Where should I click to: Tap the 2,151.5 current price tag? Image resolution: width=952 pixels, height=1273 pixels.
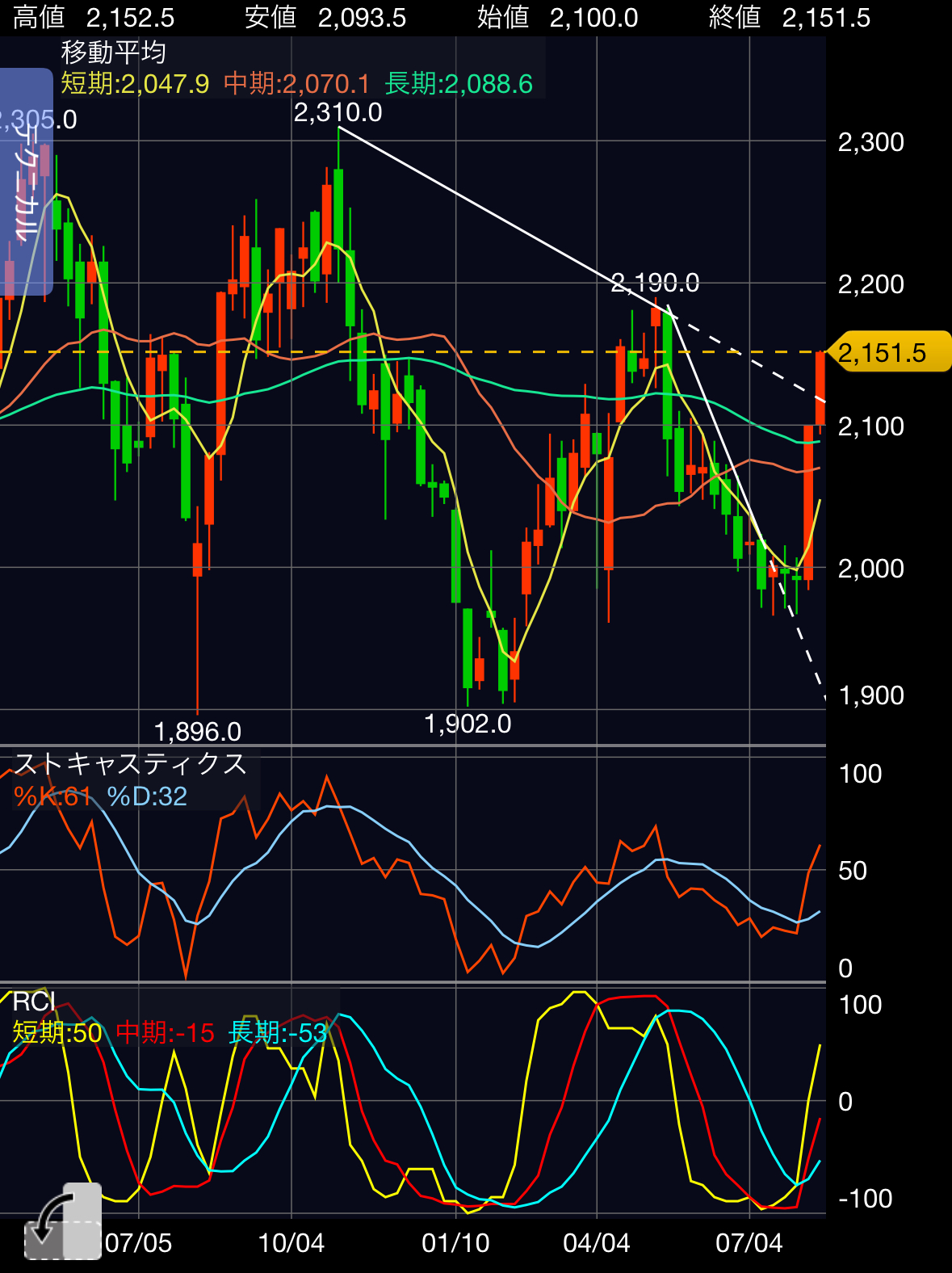click(x=890, y=352)
